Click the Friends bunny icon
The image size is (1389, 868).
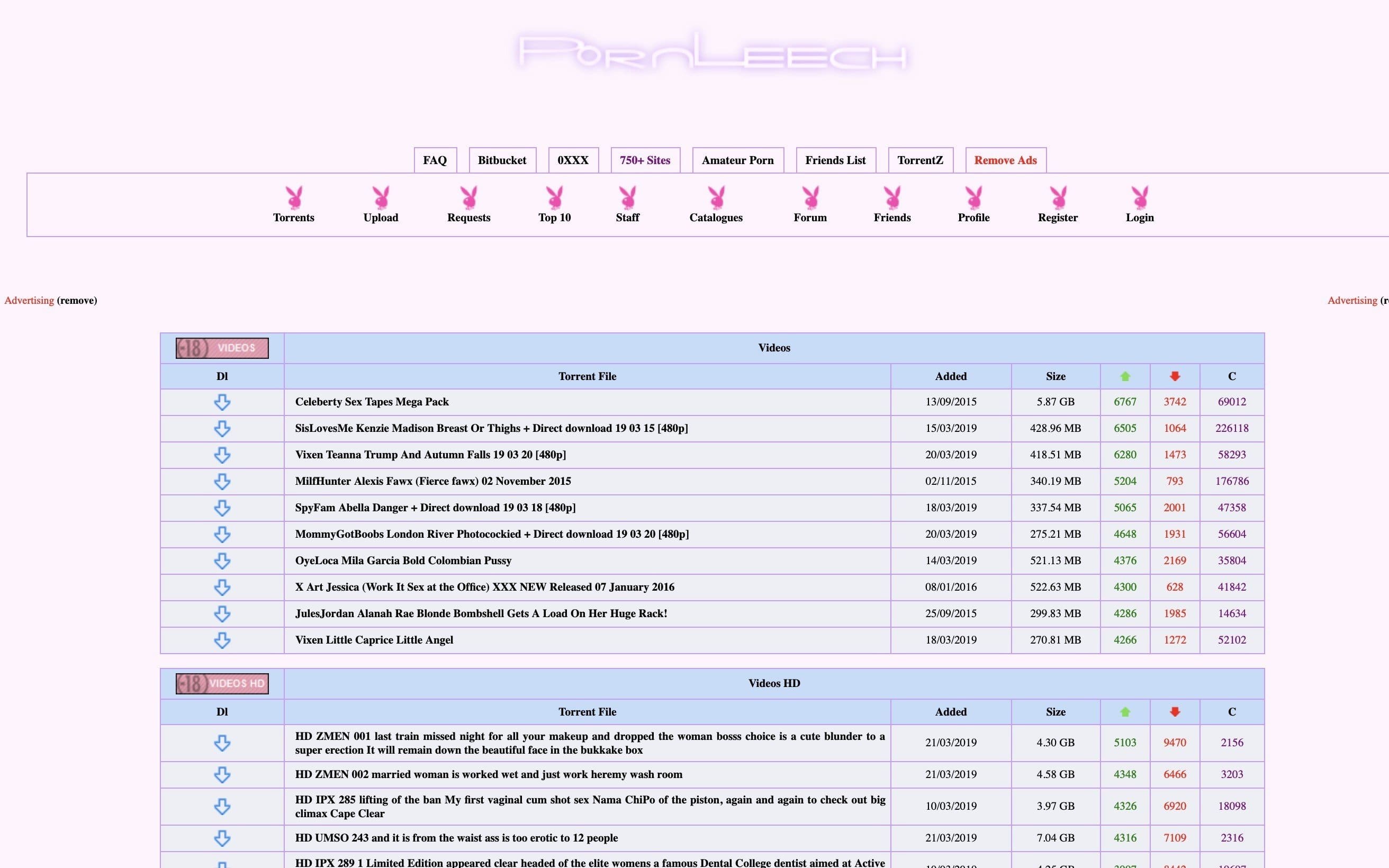892,197
